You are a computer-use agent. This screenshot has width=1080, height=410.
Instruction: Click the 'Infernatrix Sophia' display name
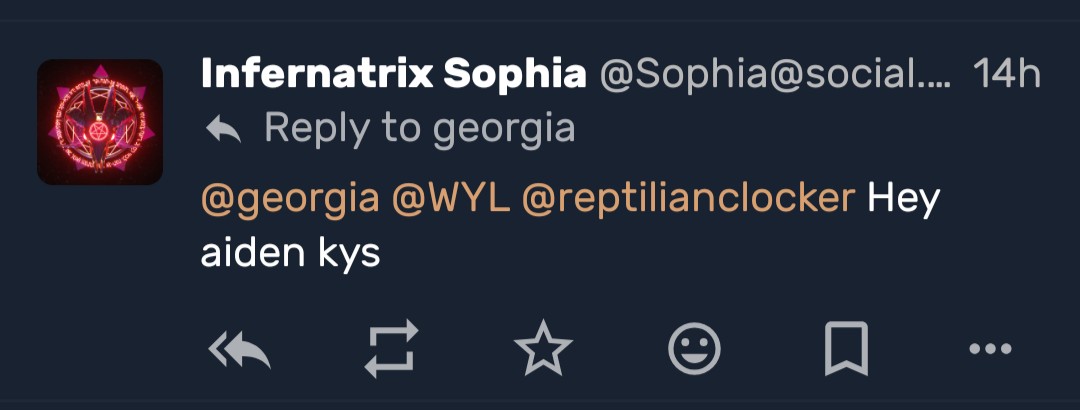pos(393,73)
